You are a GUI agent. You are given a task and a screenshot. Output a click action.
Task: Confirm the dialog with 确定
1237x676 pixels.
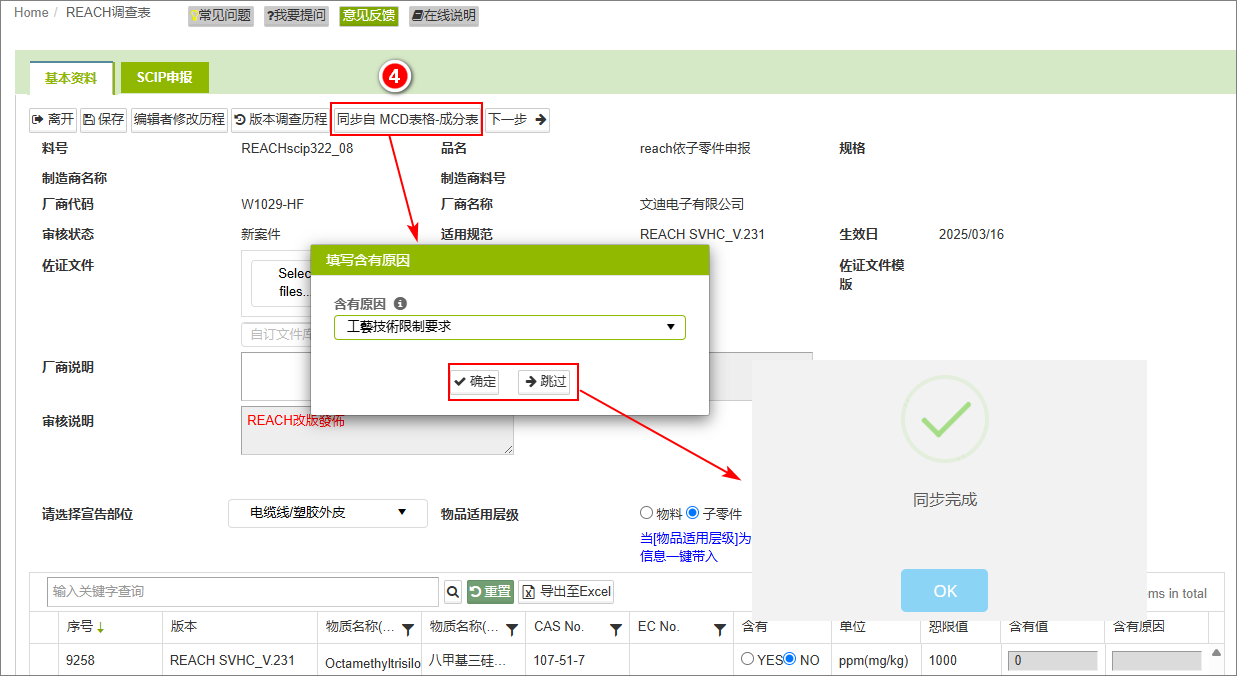(x=474, y=381)
